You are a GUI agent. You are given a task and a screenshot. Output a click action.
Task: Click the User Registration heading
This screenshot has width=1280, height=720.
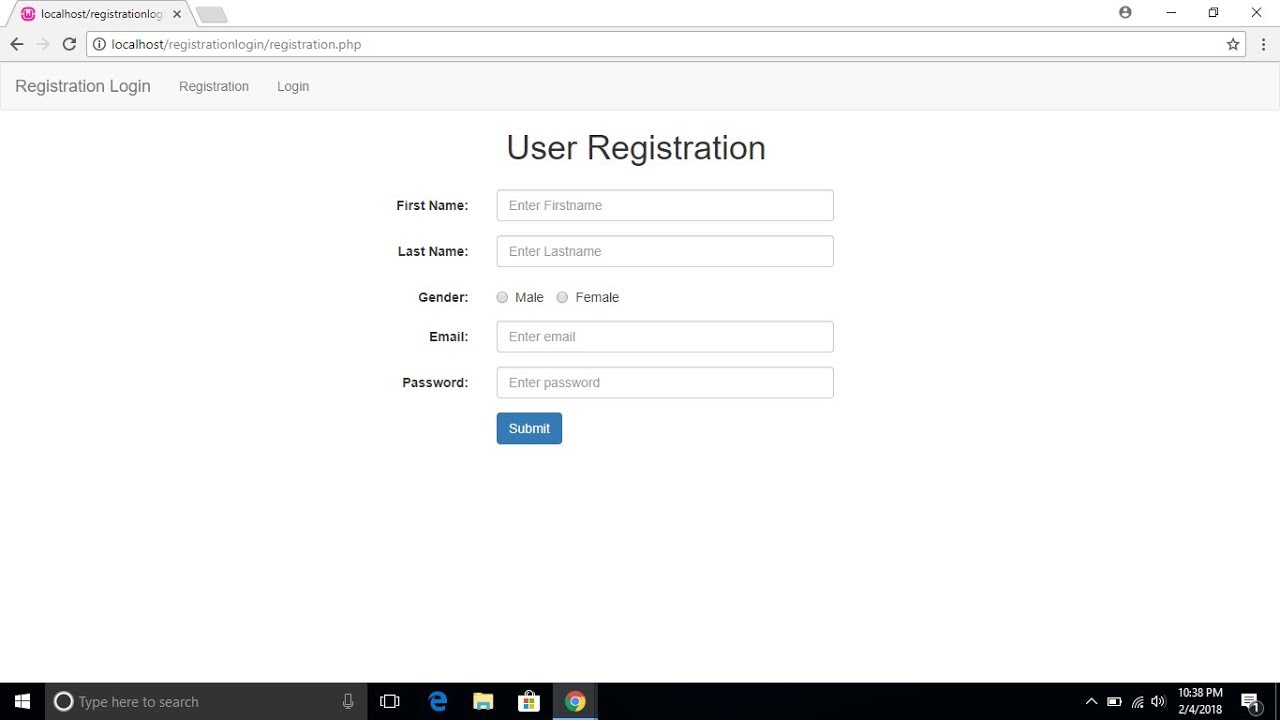[x=636, y=147]
